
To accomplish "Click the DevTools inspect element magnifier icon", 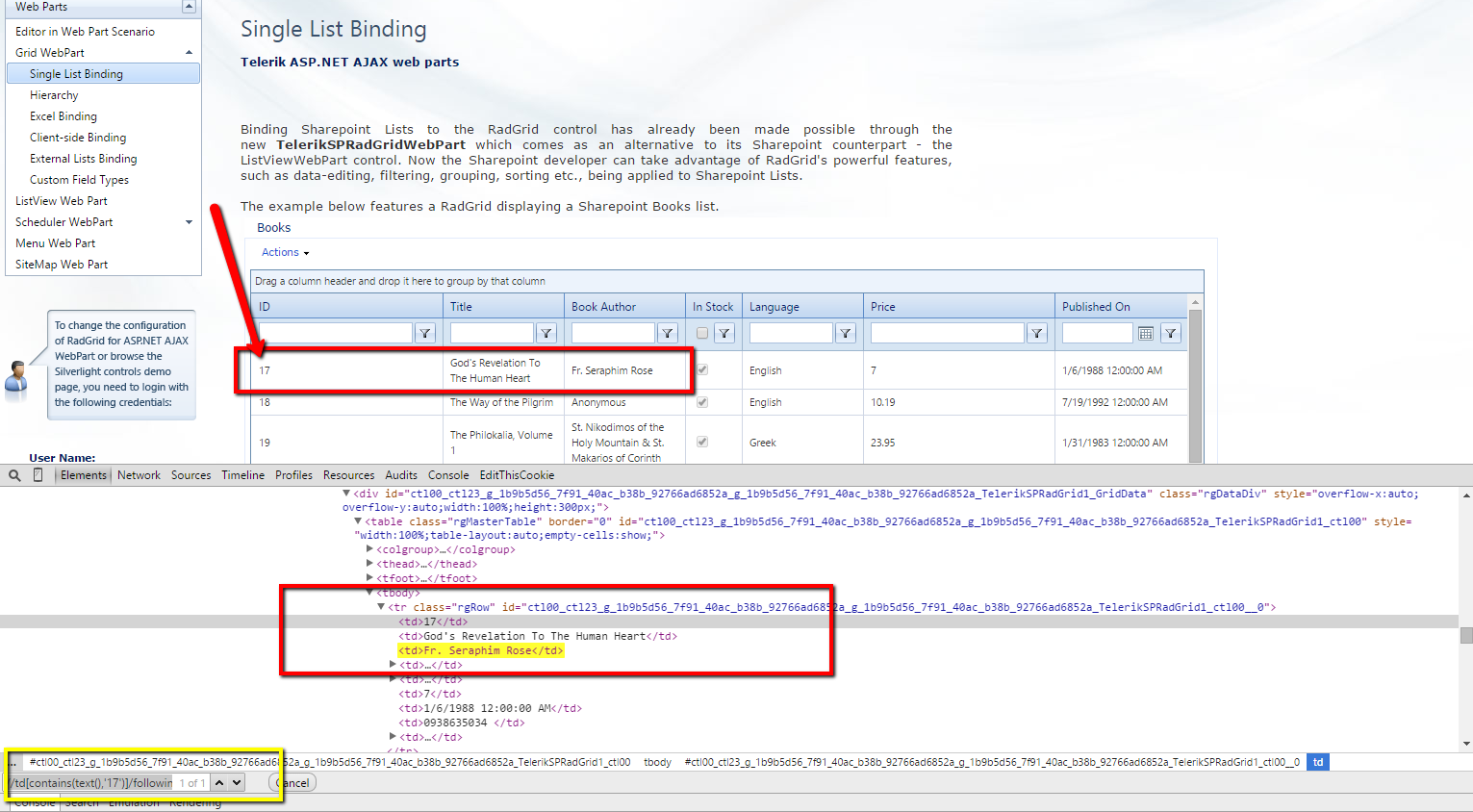I will tap(14, 475).
